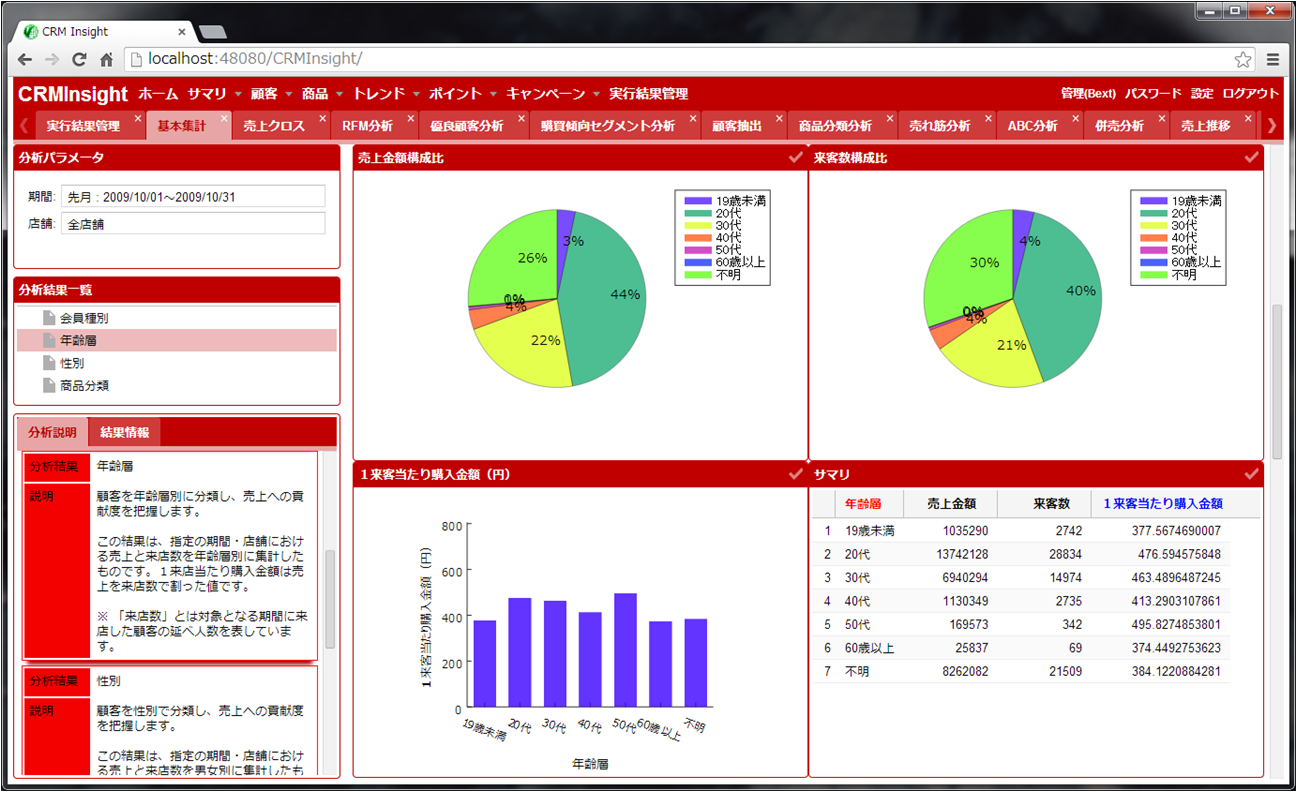Toggle the checkmark on the 売上金額構成比 panel
This screenshot has width=1297, height=792.
click(796, 157)
